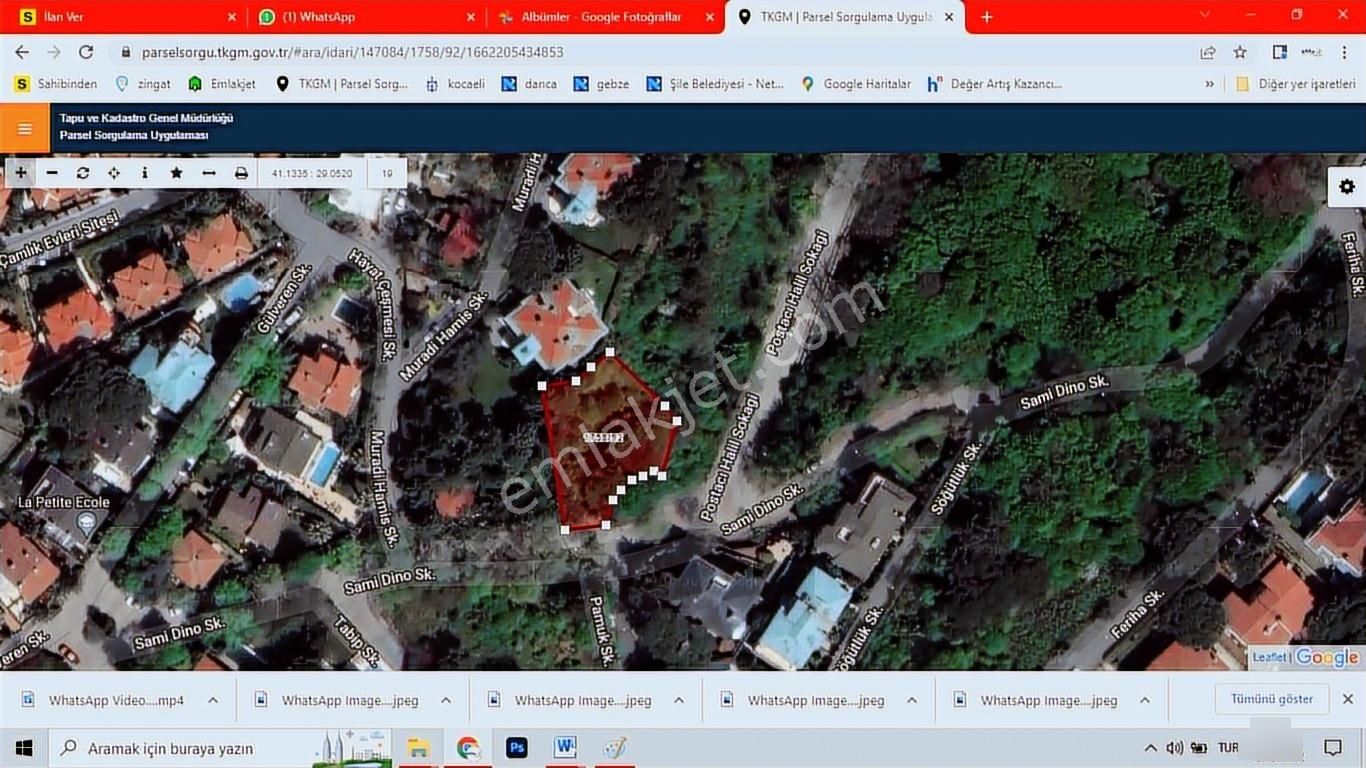Open the Google Haritalar bookmark
The image size is (1366, 768).
tap(855, 84)
